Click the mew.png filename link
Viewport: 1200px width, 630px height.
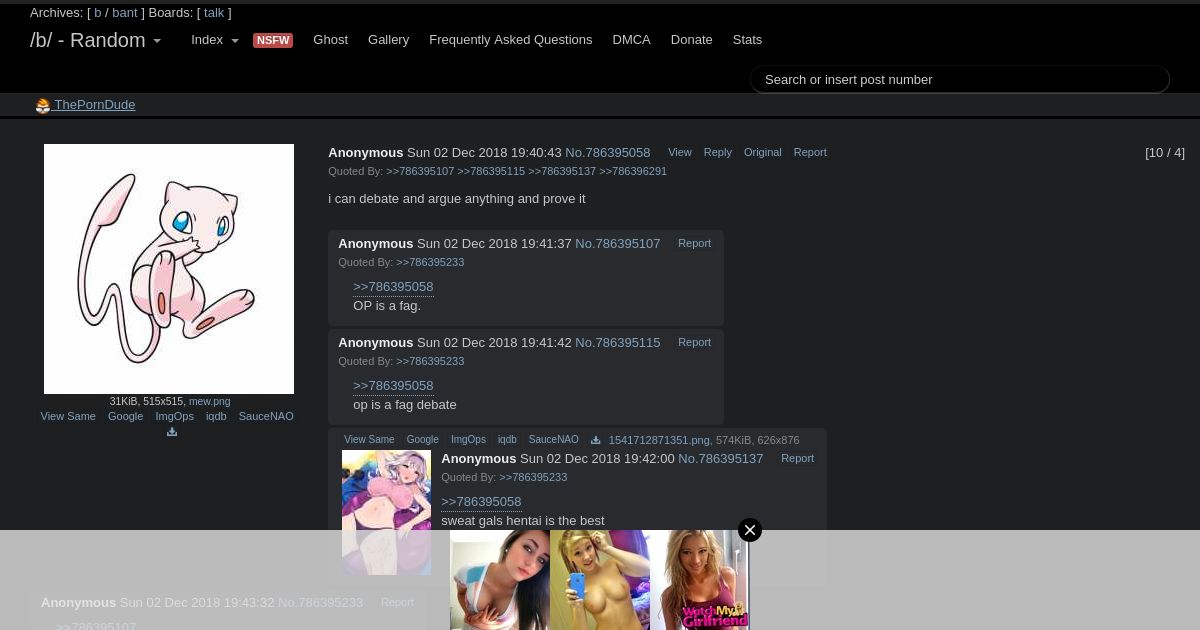tap(209, 401)
